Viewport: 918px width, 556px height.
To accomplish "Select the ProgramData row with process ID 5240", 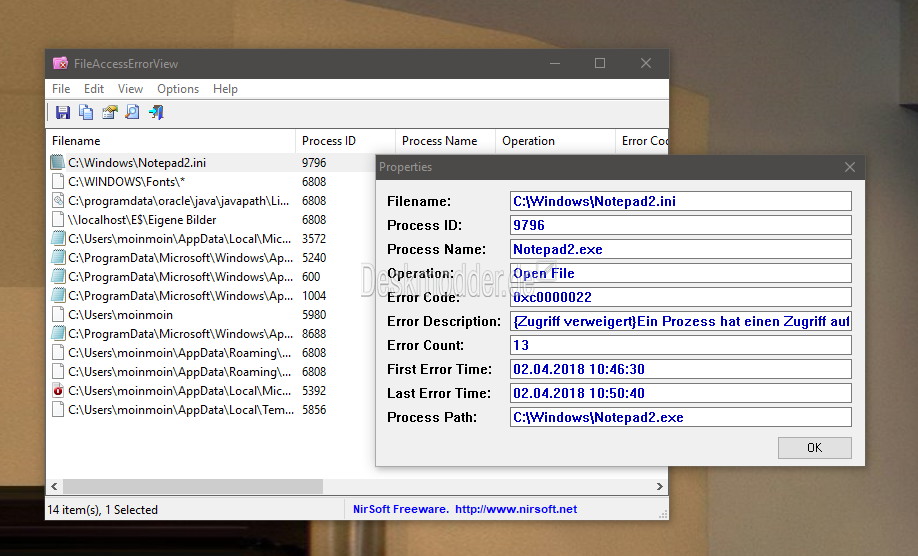I will tap(211, 258).
